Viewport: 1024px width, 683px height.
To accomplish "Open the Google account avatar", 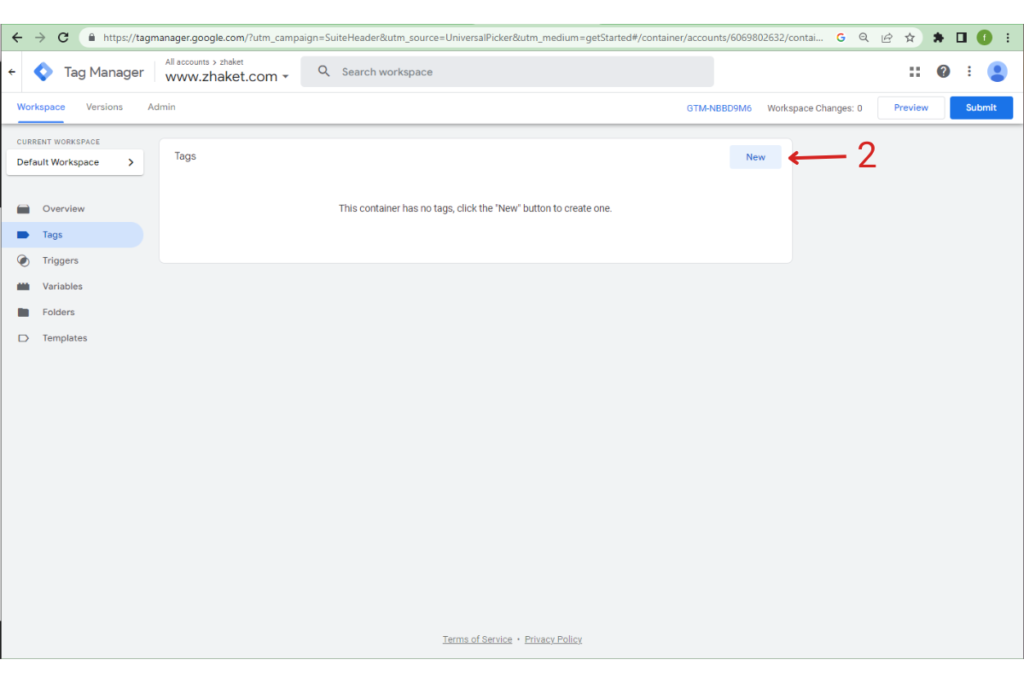I will (997, 71).
